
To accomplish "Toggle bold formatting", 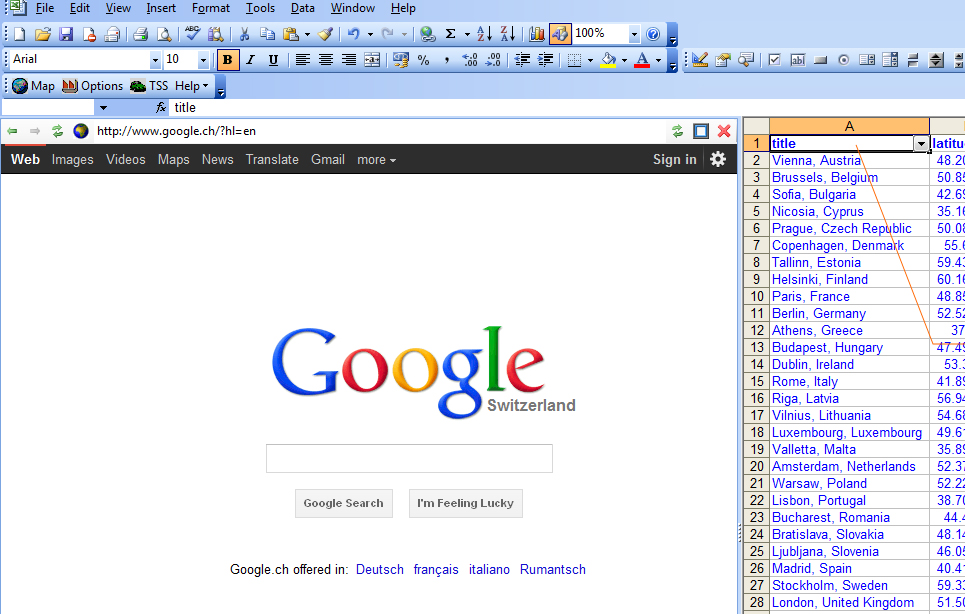I will pyautogui.click(x=228, y=60).
